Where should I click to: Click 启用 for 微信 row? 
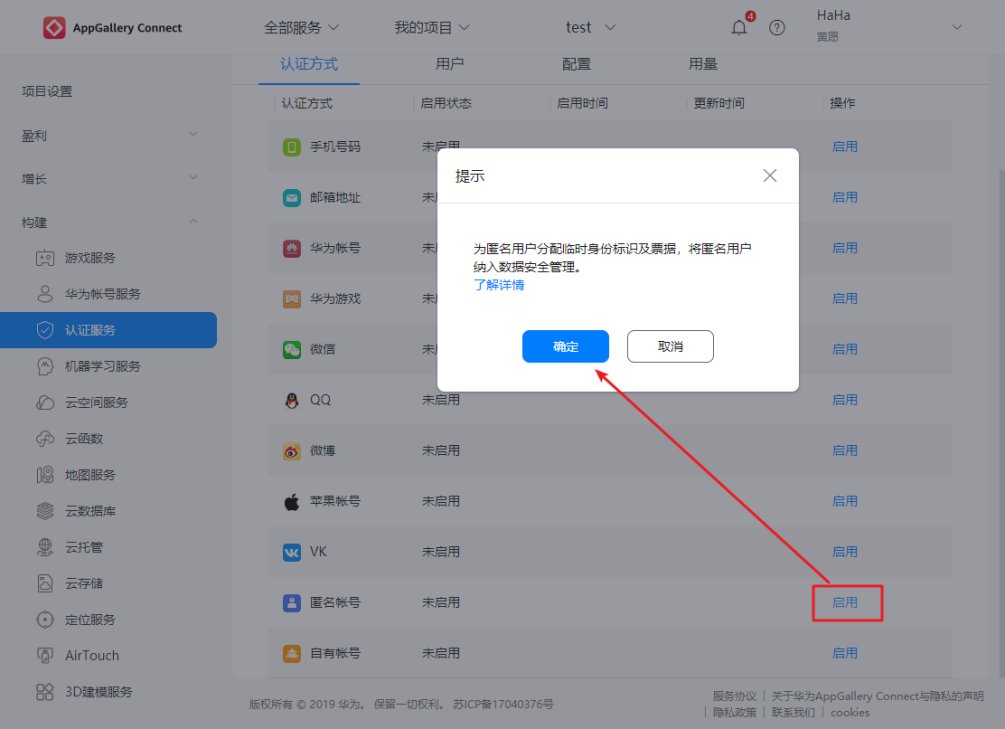click(x=844, y=349)
